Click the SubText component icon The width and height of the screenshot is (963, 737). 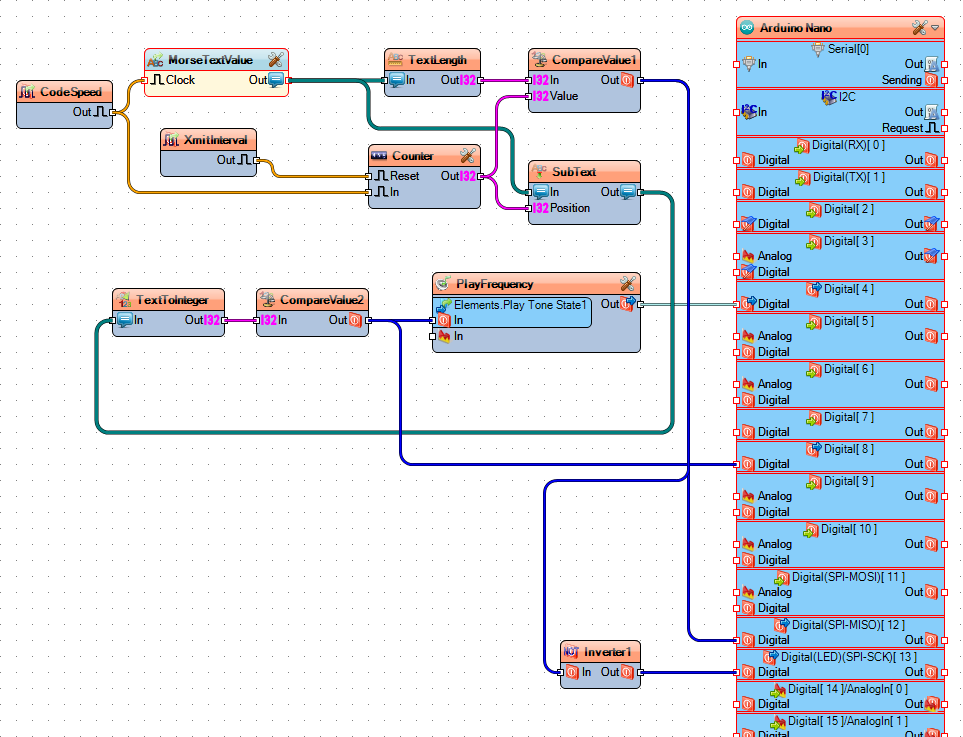point(539,171)
